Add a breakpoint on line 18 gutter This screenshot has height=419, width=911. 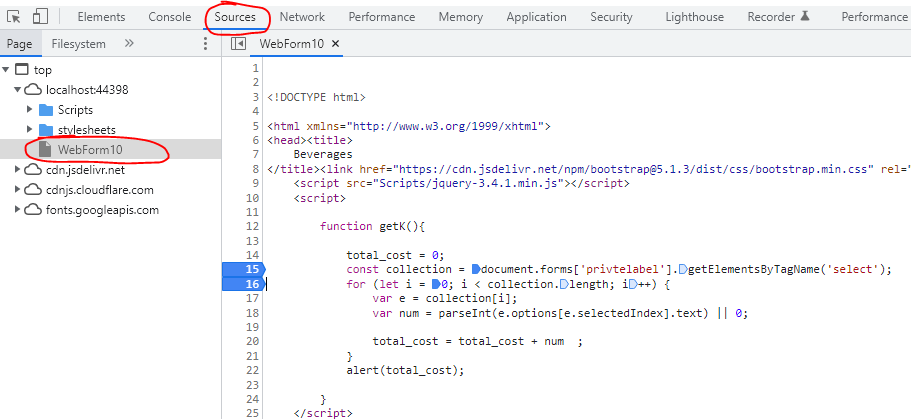(252, 313)
